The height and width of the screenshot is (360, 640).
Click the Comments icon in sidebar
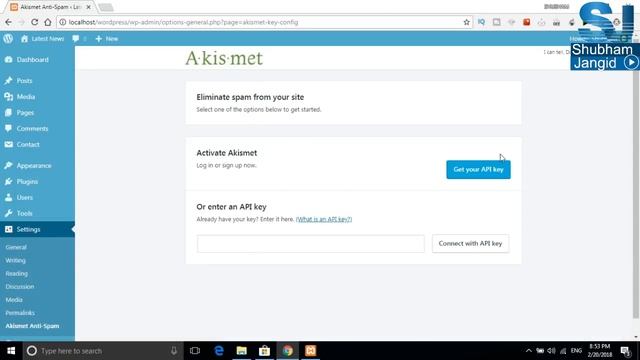coord(9,129)
